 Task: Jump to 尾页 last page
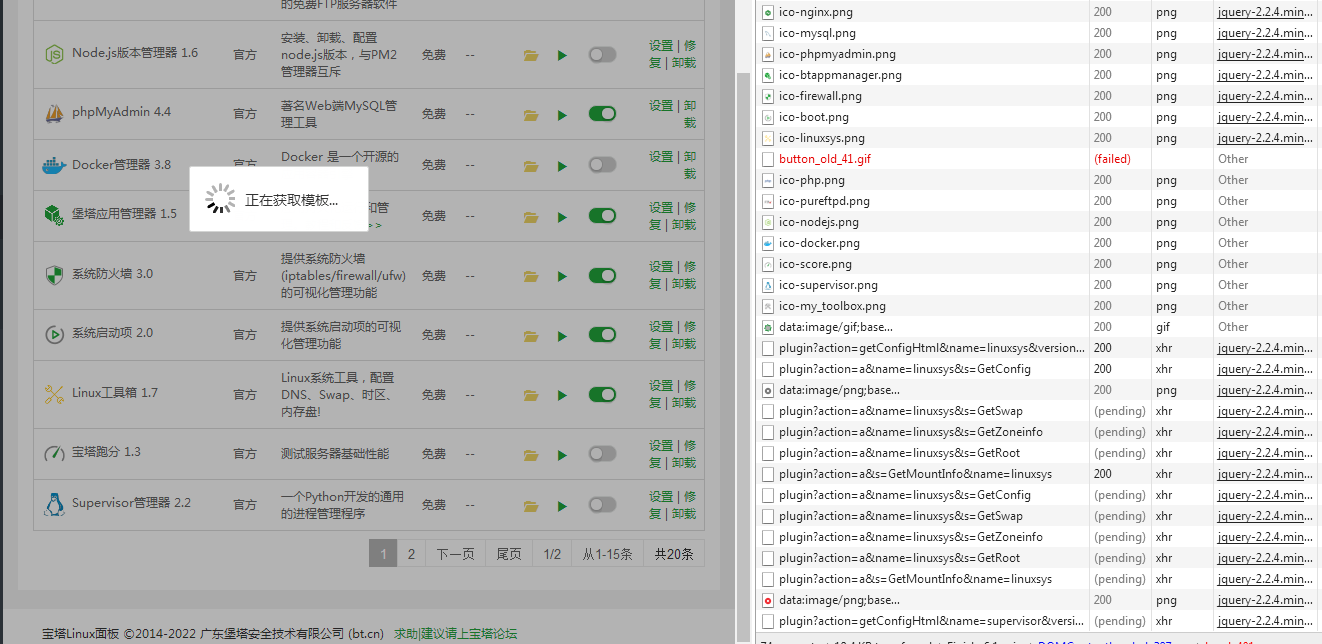coord(509,553)
